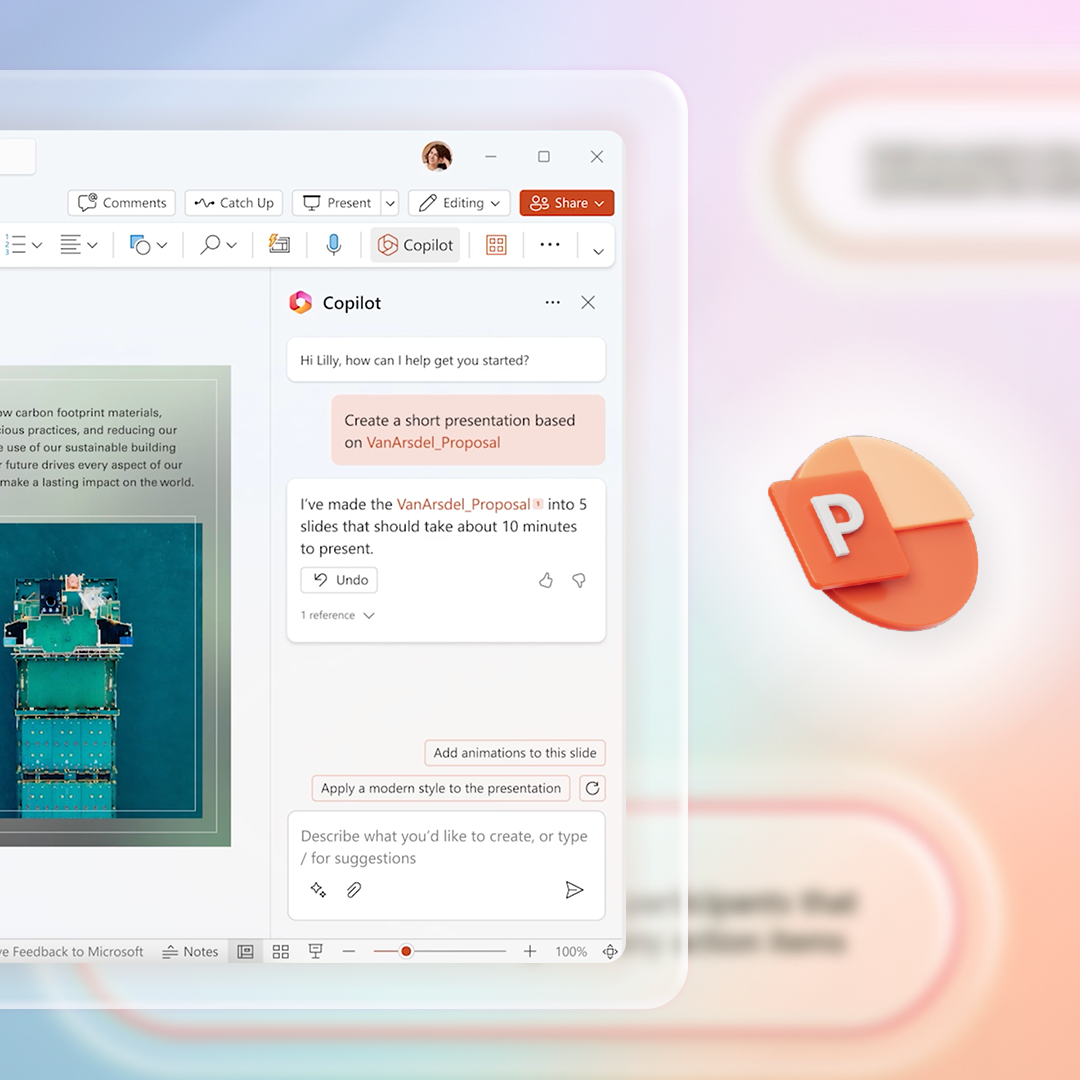
Task: Switch to Normal view
Action: tap(245, 951)
